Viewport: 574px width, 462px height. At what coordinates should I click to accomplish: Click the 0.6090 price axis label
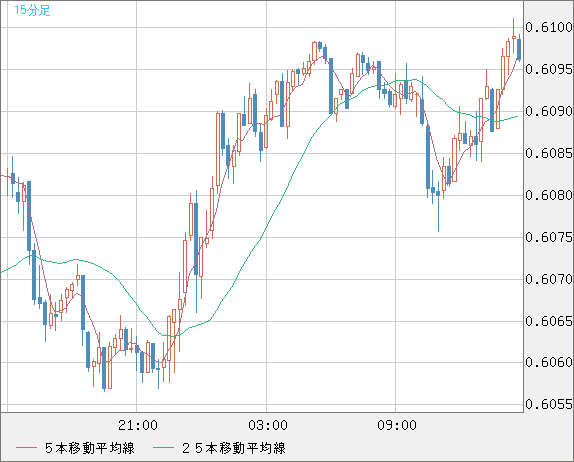click(549, 111)
